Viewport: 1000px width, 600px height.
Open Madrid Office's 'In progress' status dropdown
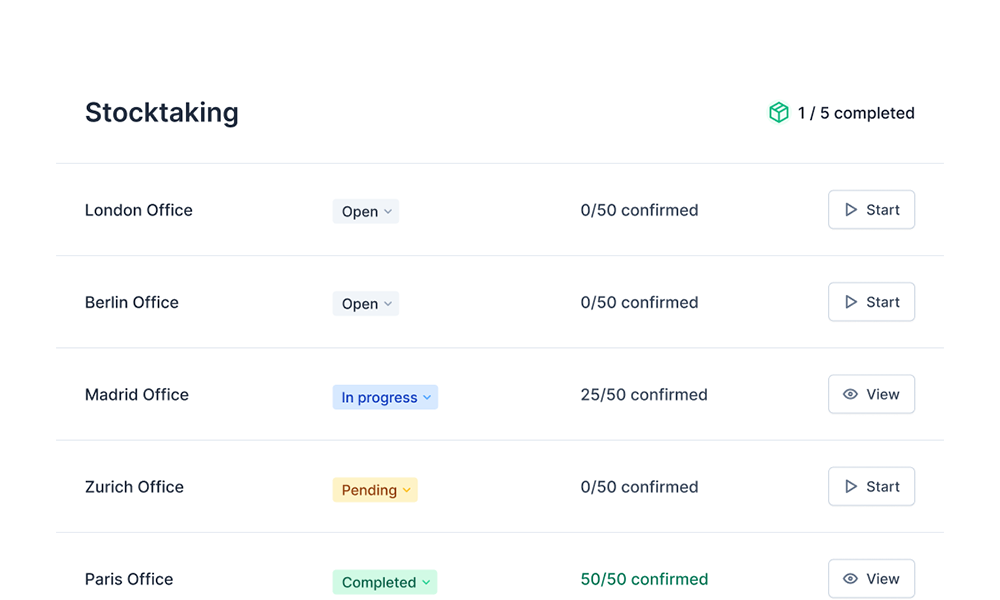pos(385,397)
